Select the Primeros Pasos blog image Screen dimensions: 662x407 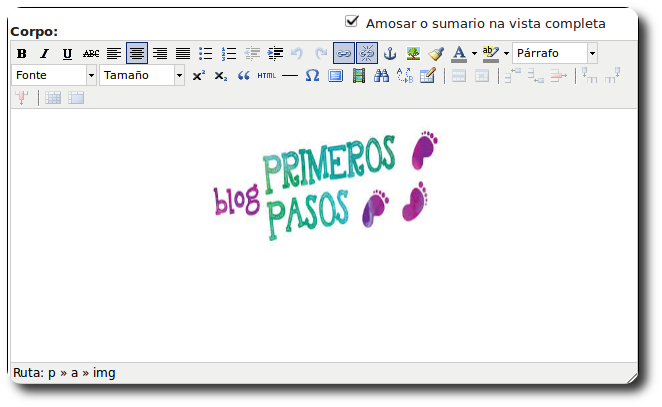pyautogui.click(x=326, y=185)
